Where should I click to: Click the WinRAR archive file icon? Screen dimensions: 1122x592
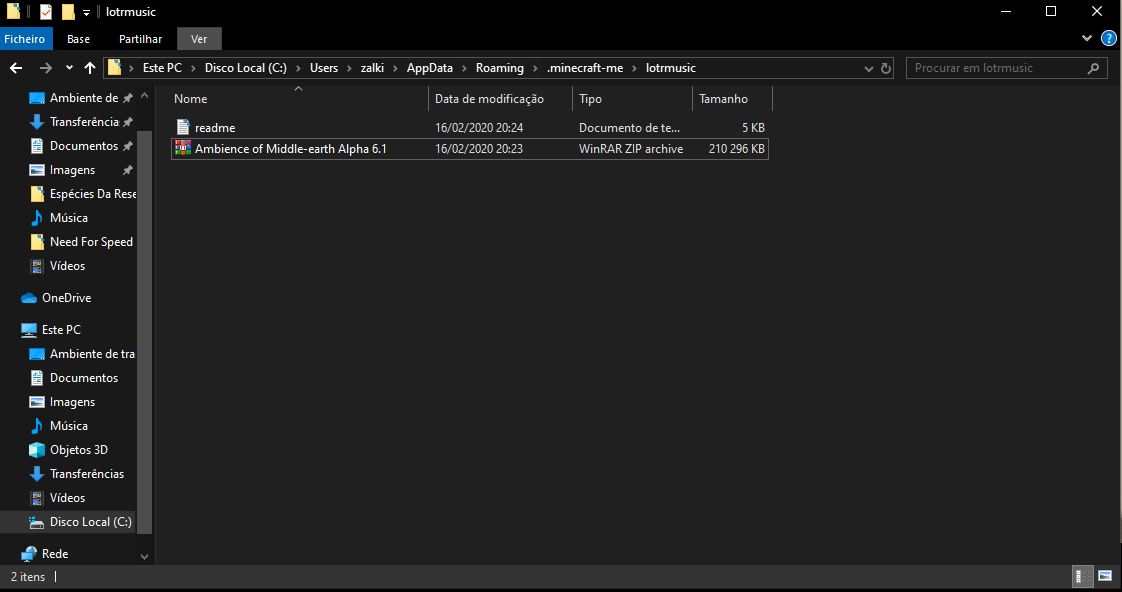tap(182, 149)
